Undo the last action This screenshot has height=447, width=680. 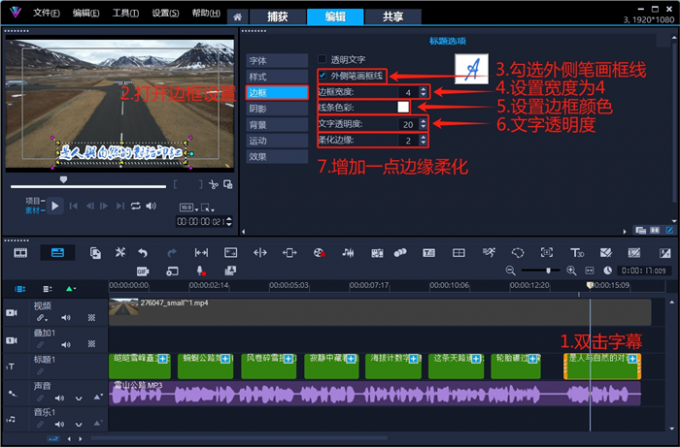[143, 253]
